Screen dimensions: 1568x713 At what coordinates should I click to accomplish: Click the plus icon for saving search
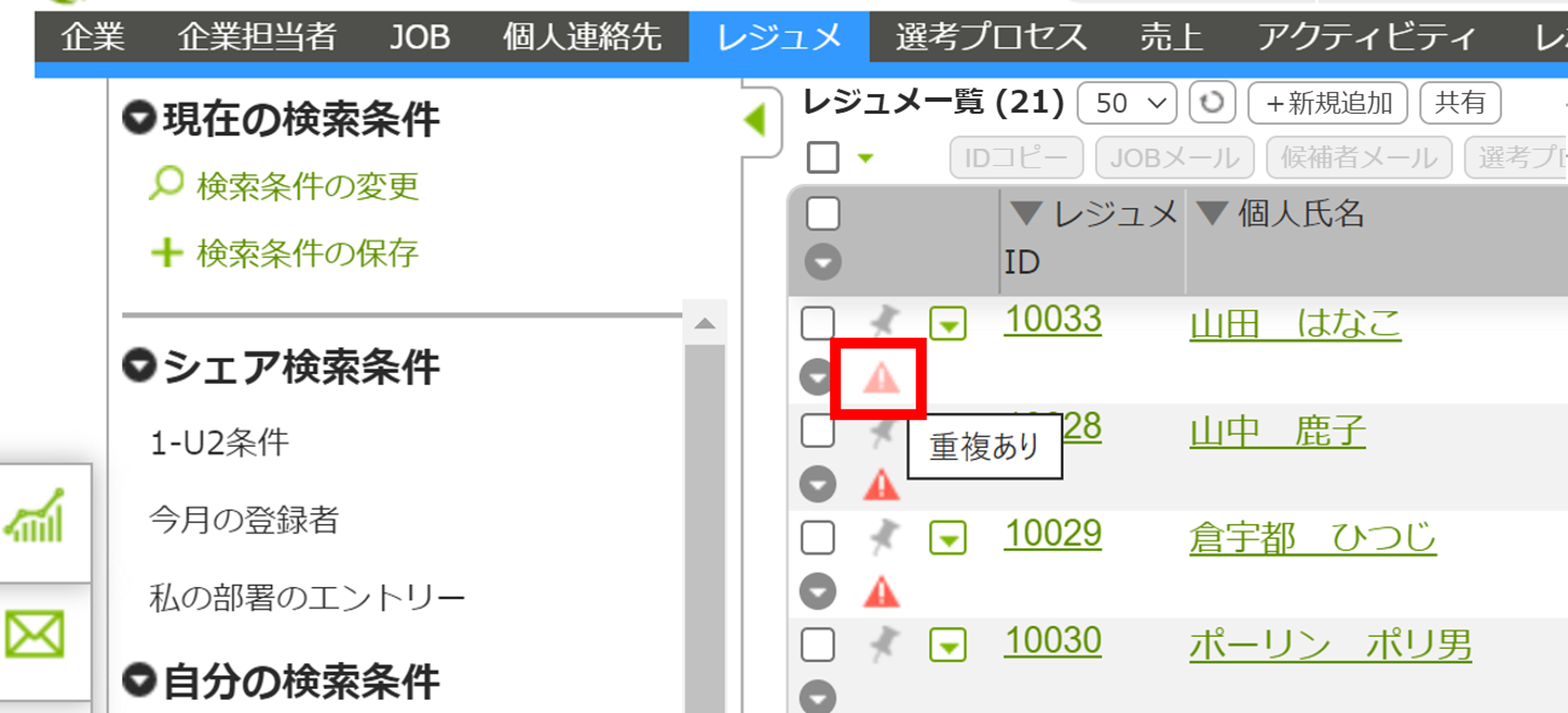[x=167, y=252]
